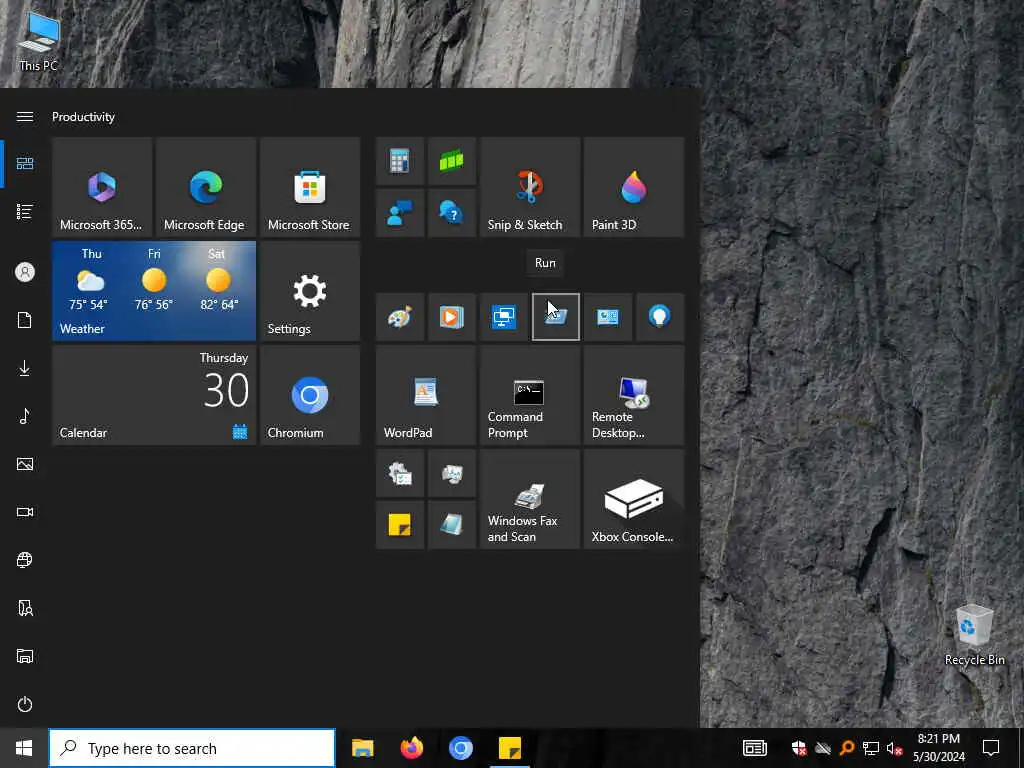Viewport: 1024px width, 768px height.
Task: Expand the Start hamburger menu
Action: 25,116
